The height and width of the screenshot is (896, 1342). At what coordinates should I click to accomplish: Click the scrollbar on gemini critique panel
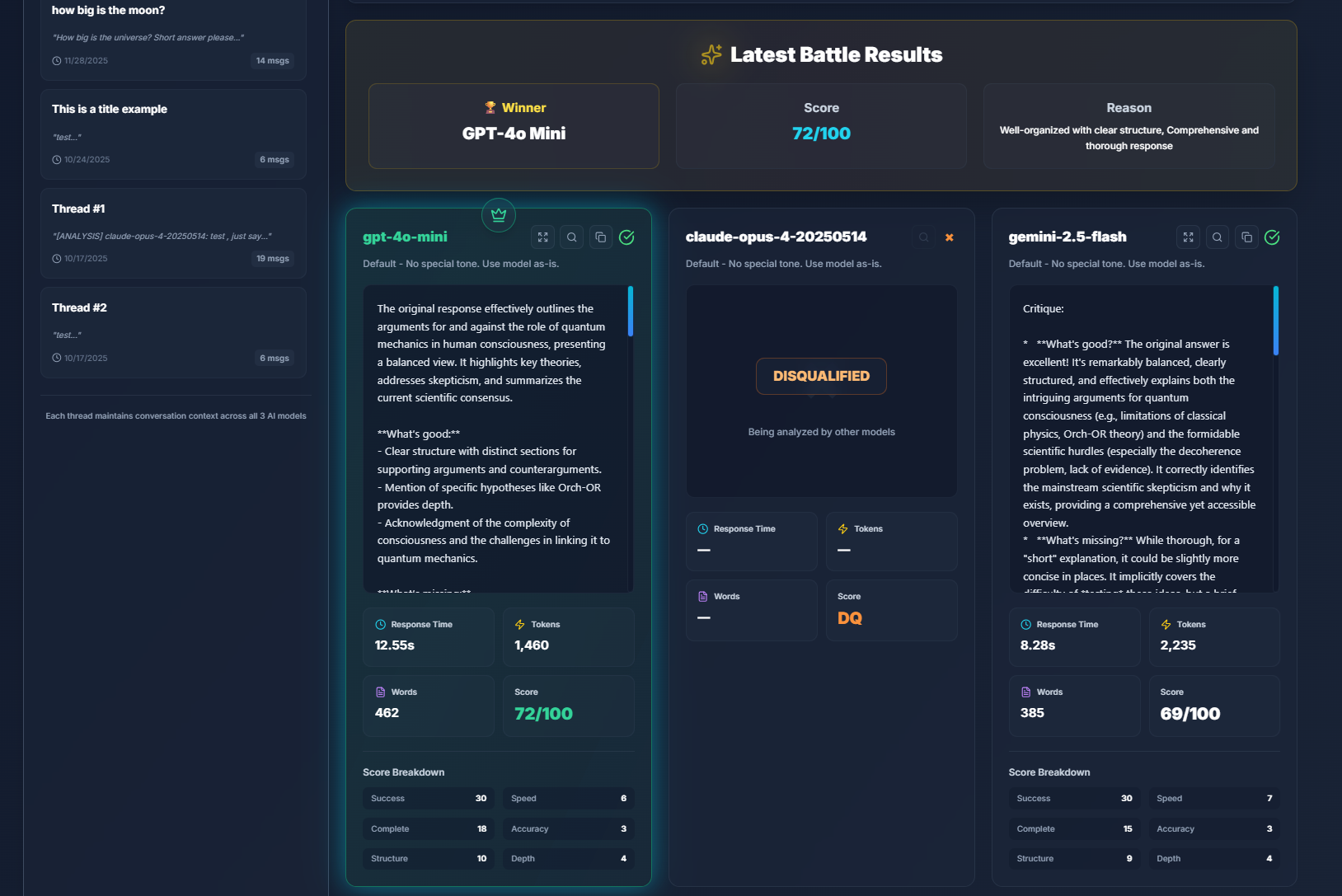click(x=1277, y=321)
